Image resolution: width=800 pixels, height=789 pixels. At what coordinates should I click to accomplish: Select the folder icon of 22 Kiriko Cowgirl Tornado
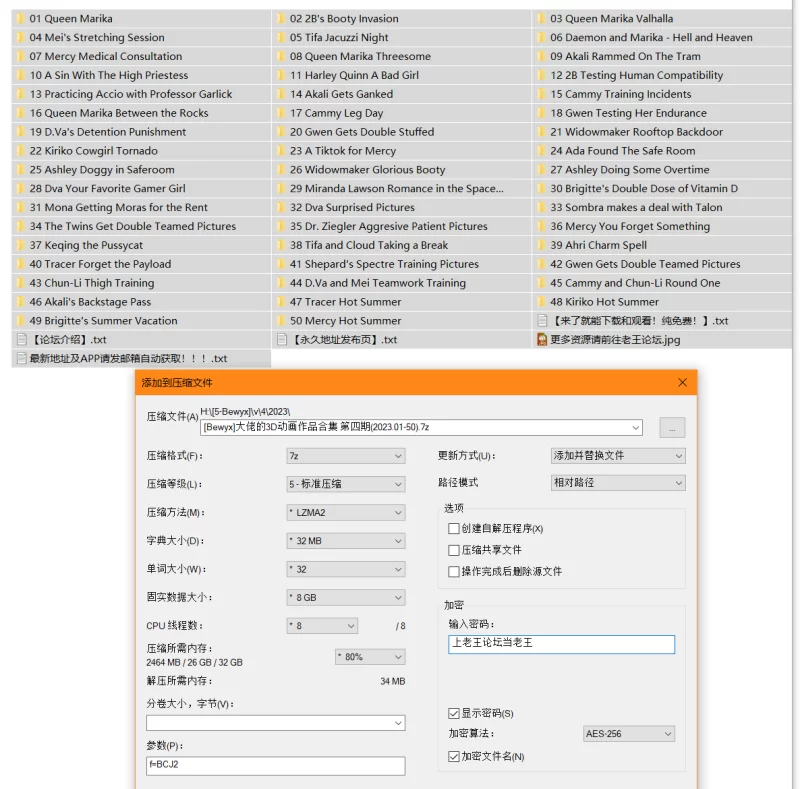[x=21, y=151]
